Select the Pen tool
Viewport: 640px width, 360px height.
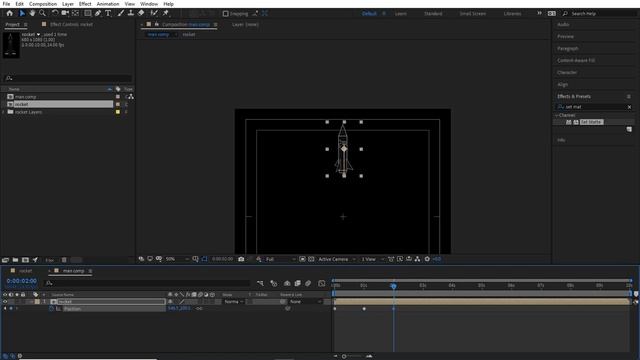(x=98, y=13)
